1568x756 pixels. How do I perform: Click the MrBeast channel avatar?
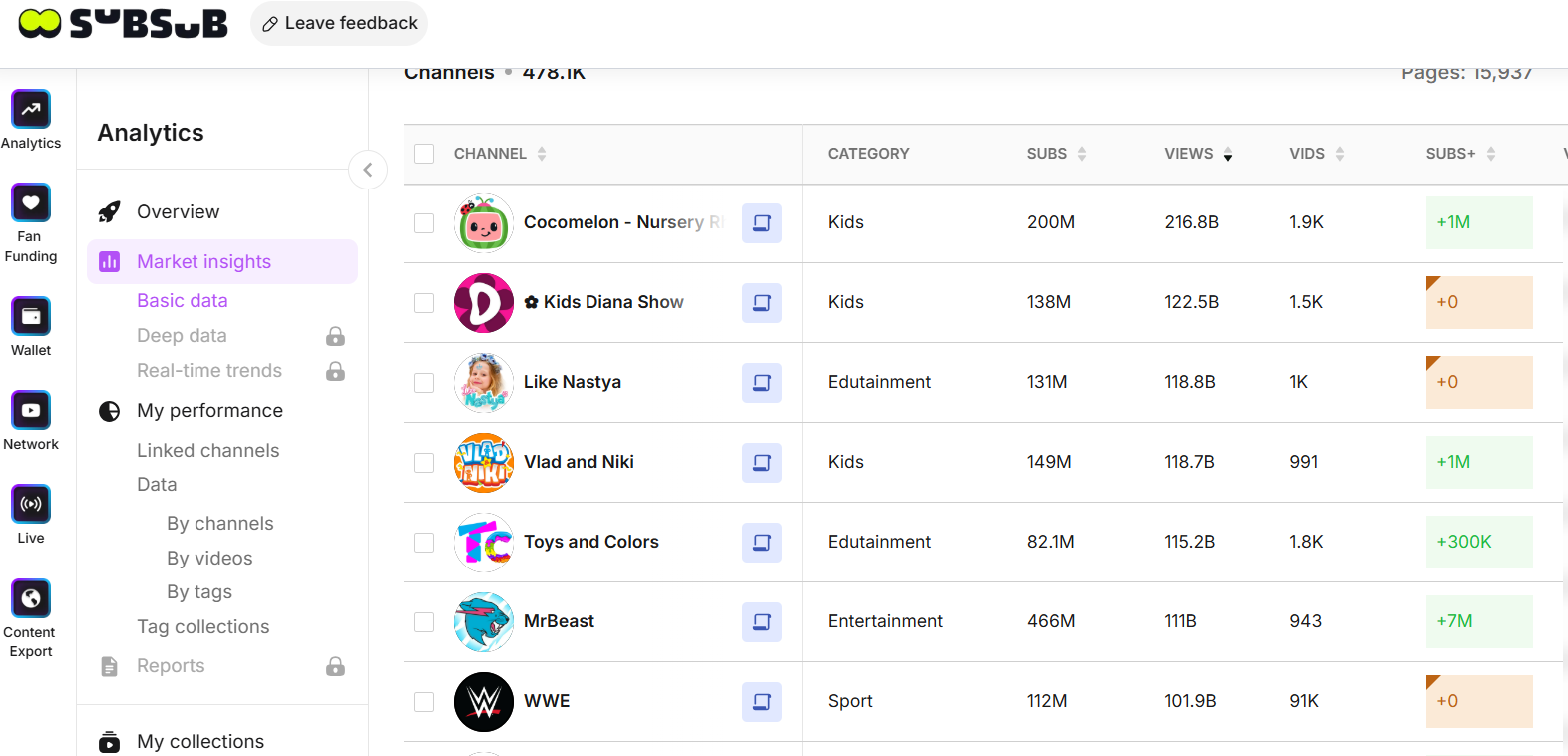[484, 622]
